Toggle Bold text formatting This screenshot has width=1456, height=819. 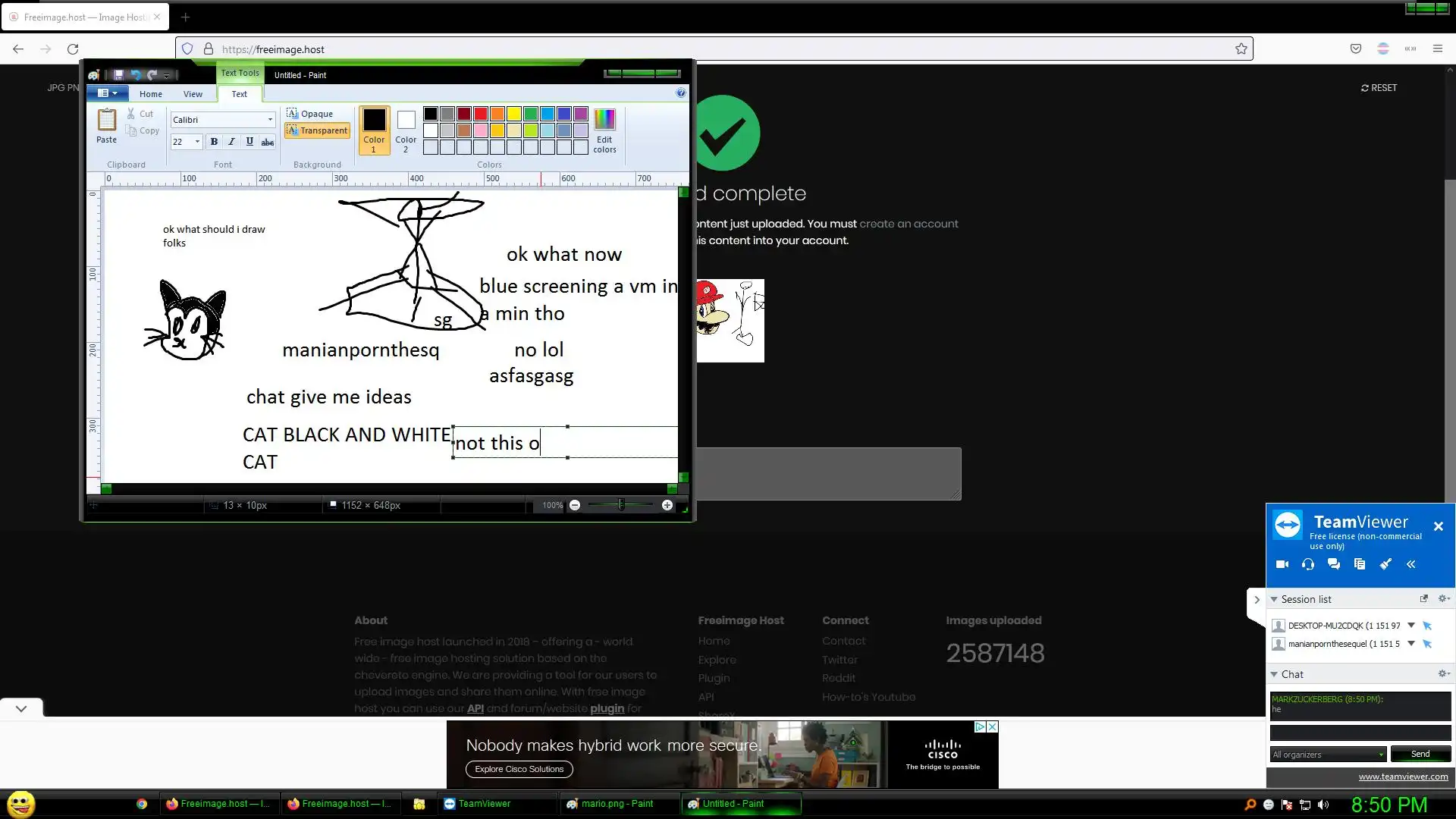click(x=214, y=142)
